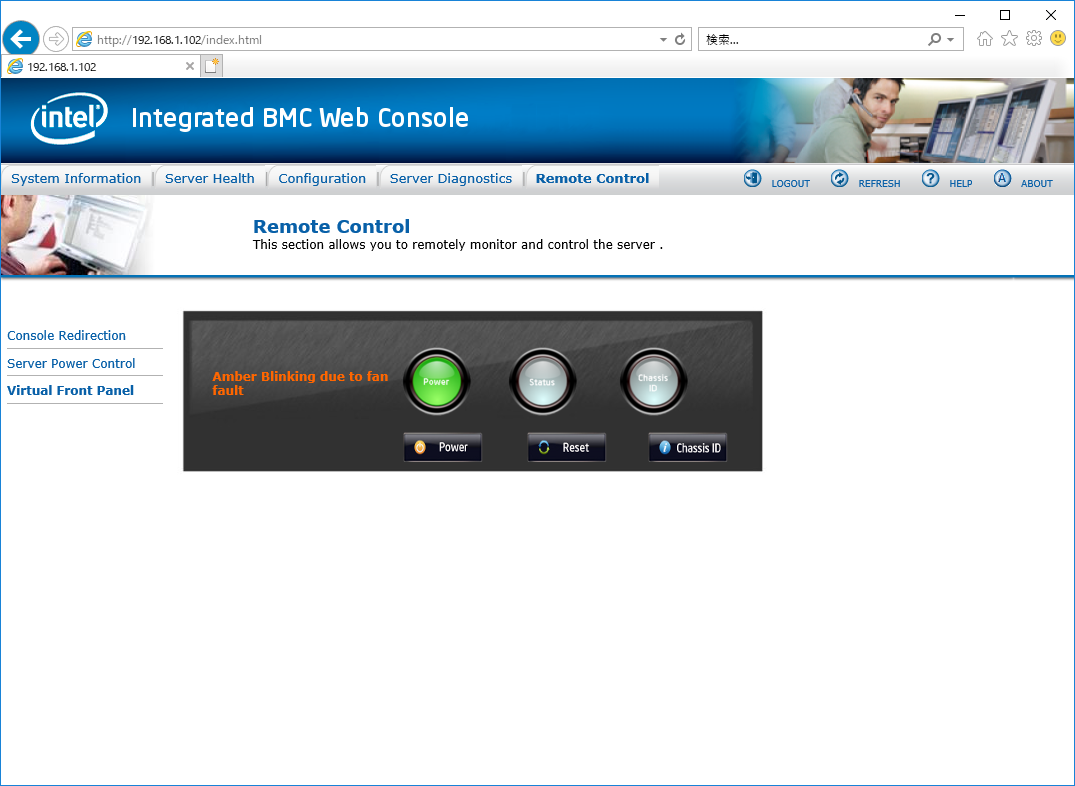Expand the search provider dropdown arrow
The width and height of the screenshot is (1075, 786).
[950, 40]
